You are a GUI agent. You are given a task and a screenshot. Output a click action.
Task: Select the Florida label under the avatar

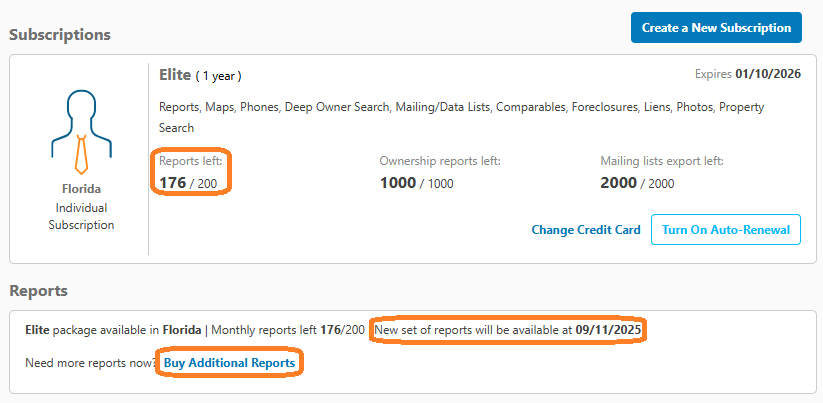[81, 189]
